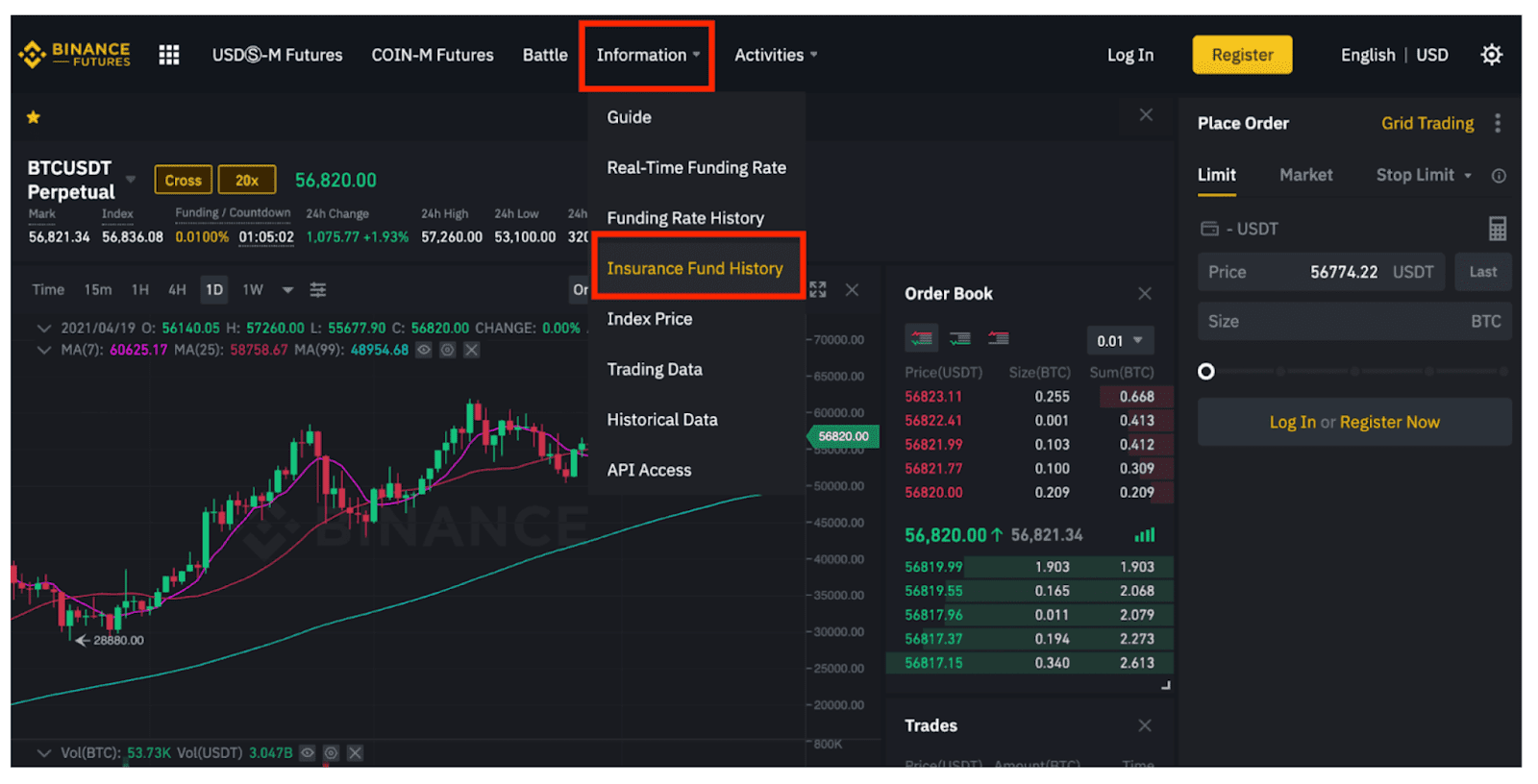Show bids-only order book view

(x=959, y=338)
